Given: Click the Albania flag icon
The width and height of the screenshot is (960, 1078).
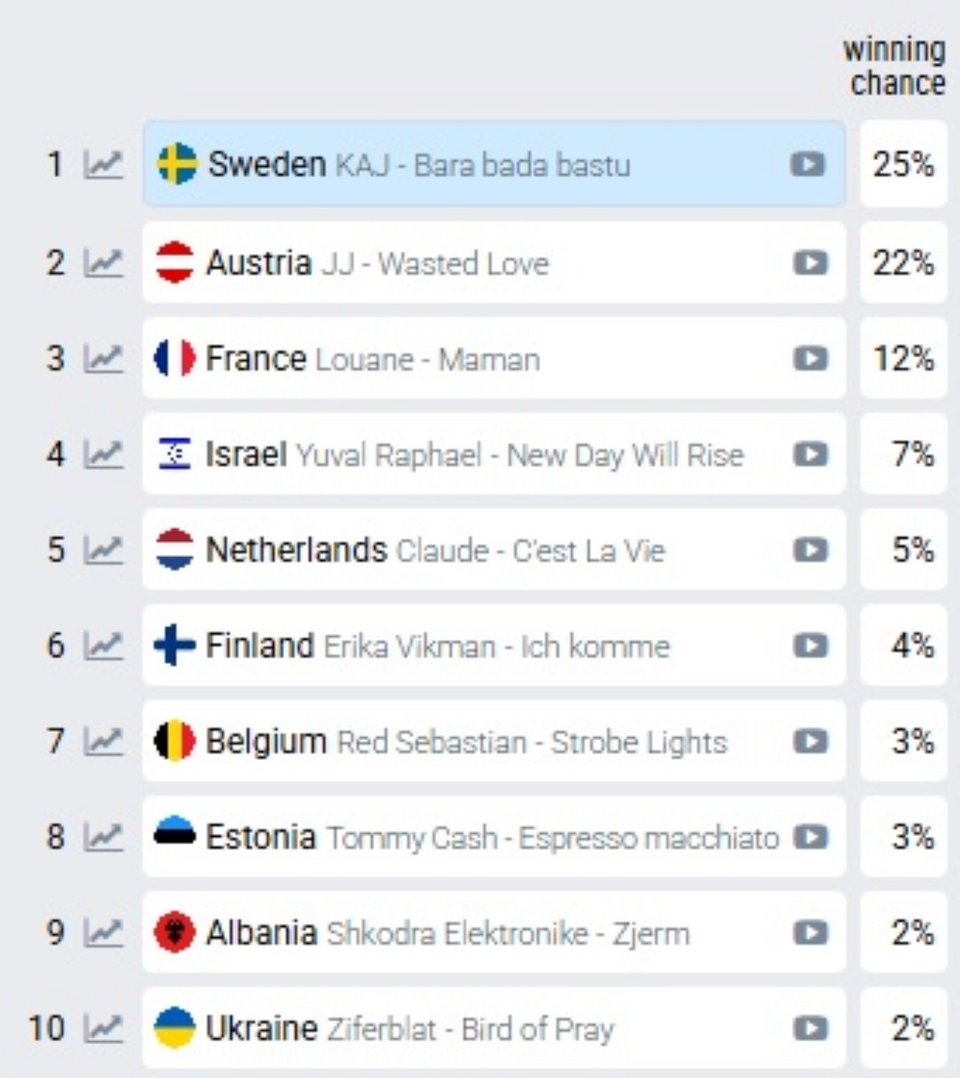Looking at the screenshot, I should point(175,932).
